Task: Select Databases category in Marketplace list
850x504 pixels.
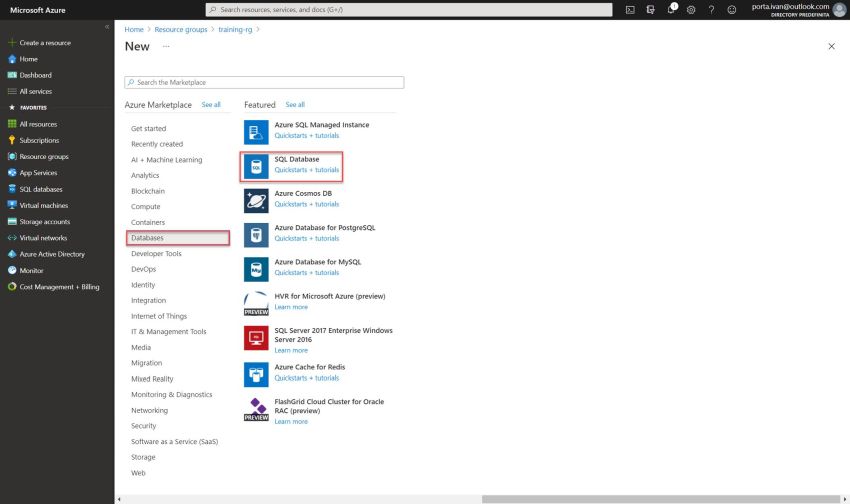Action: pos(178,238)
